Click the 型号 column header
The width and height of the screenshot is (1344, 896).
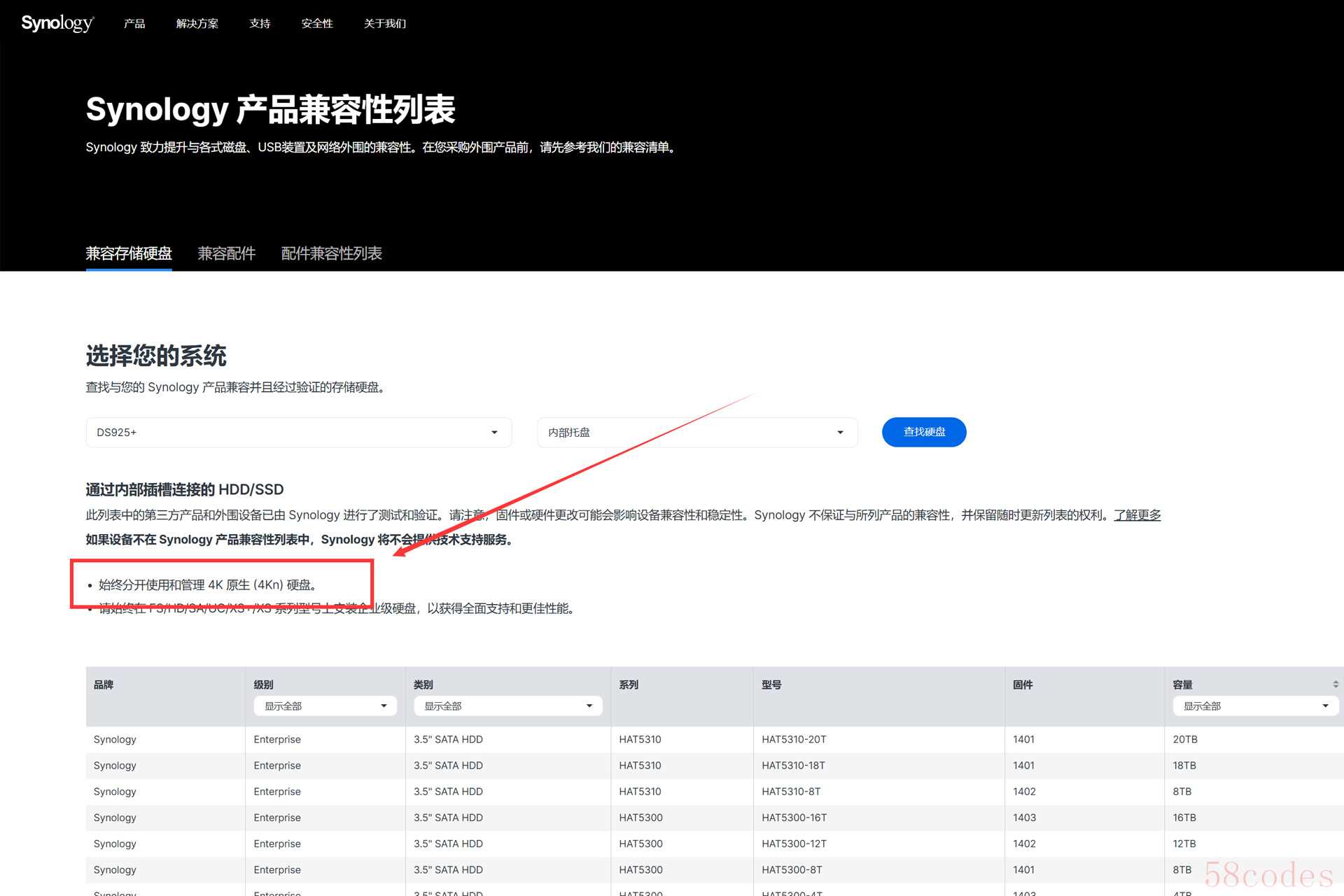point(771,685)
